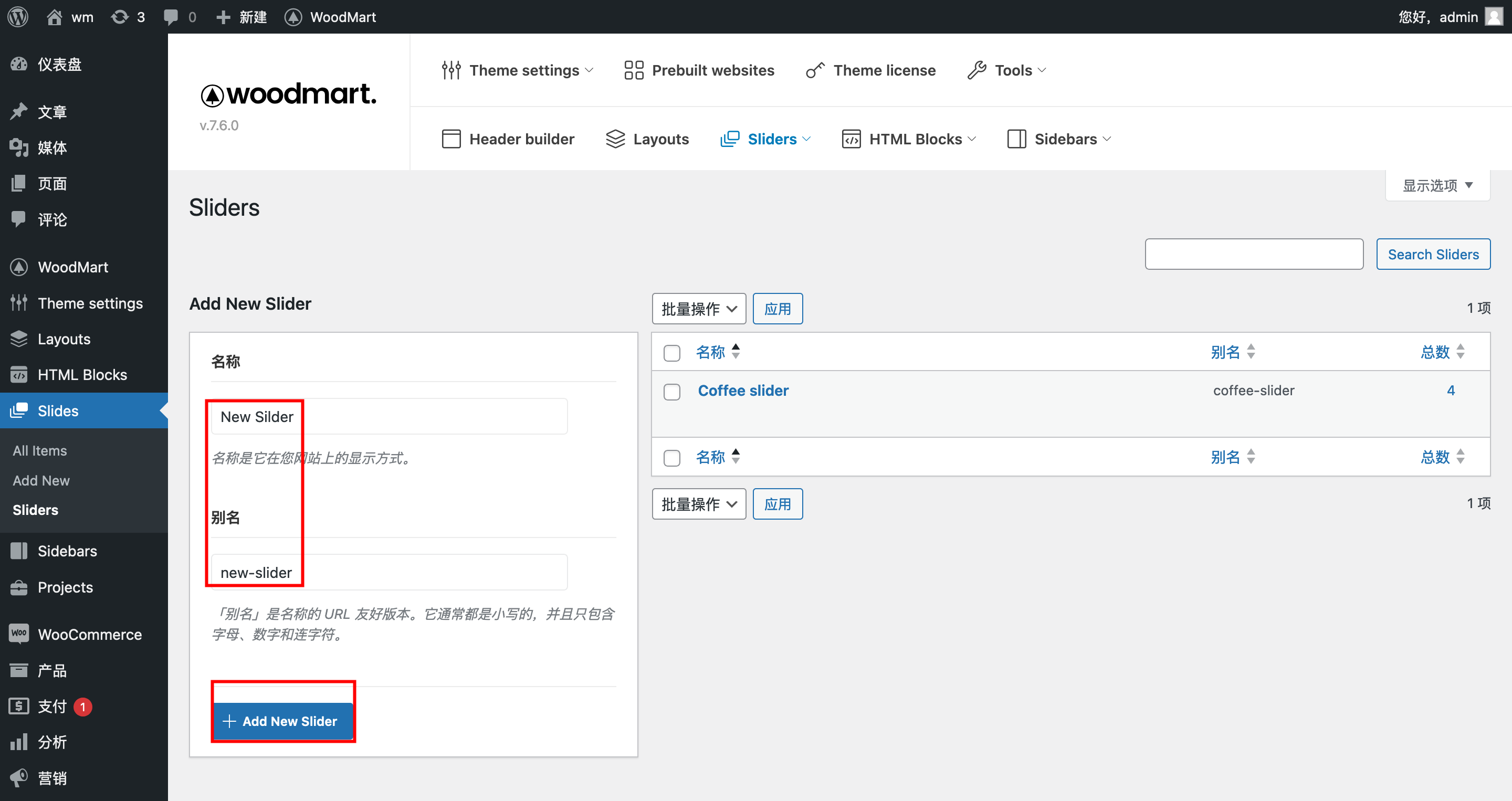Open Add New submenu entry

pyautogui.click(x=41, y=481)
